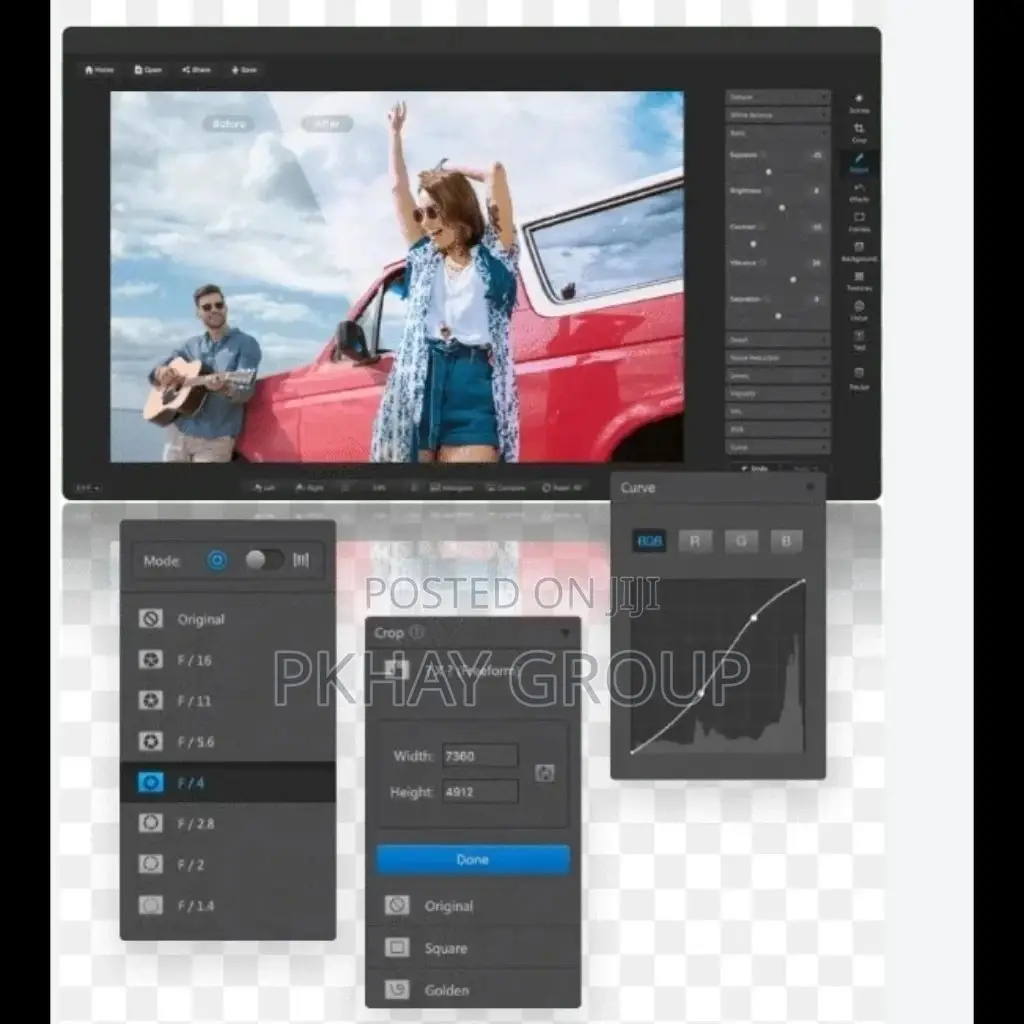The image size is (1024, 1024).
Task: Expand the Detail section
Action: (778, 340)
